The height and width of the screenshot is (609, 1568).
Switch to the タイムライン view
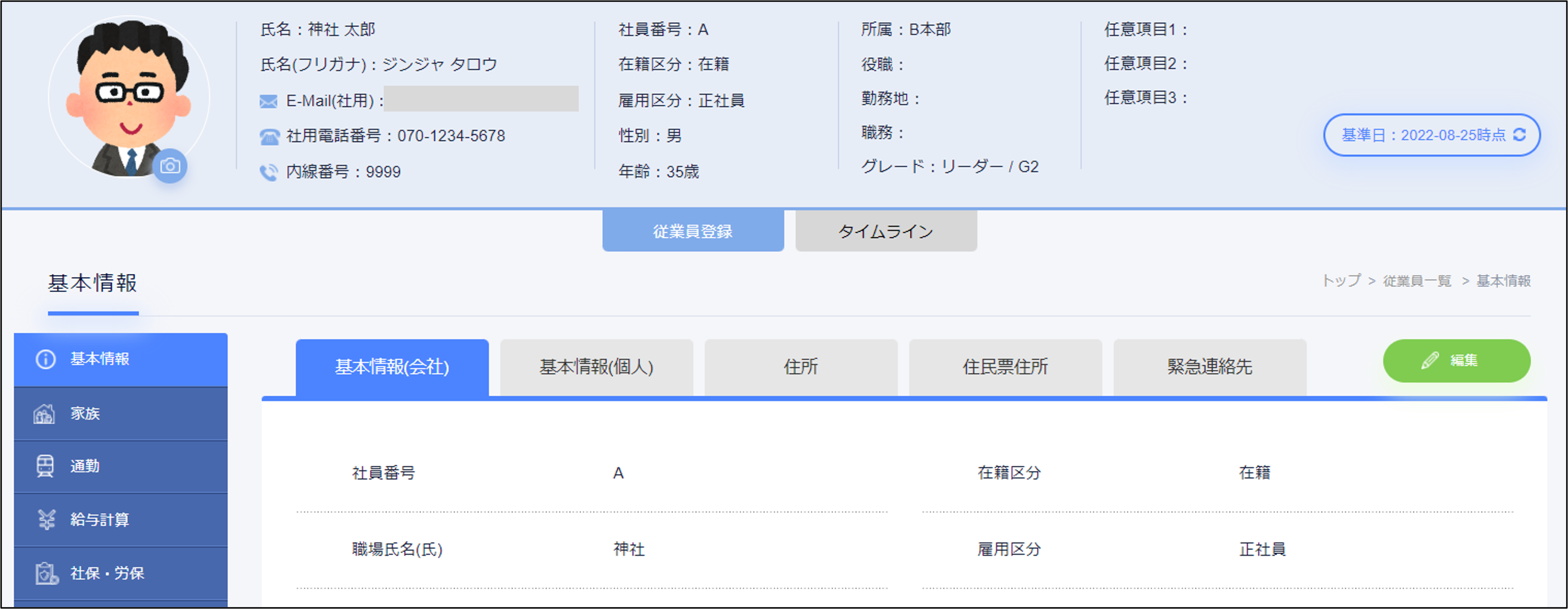885,231
